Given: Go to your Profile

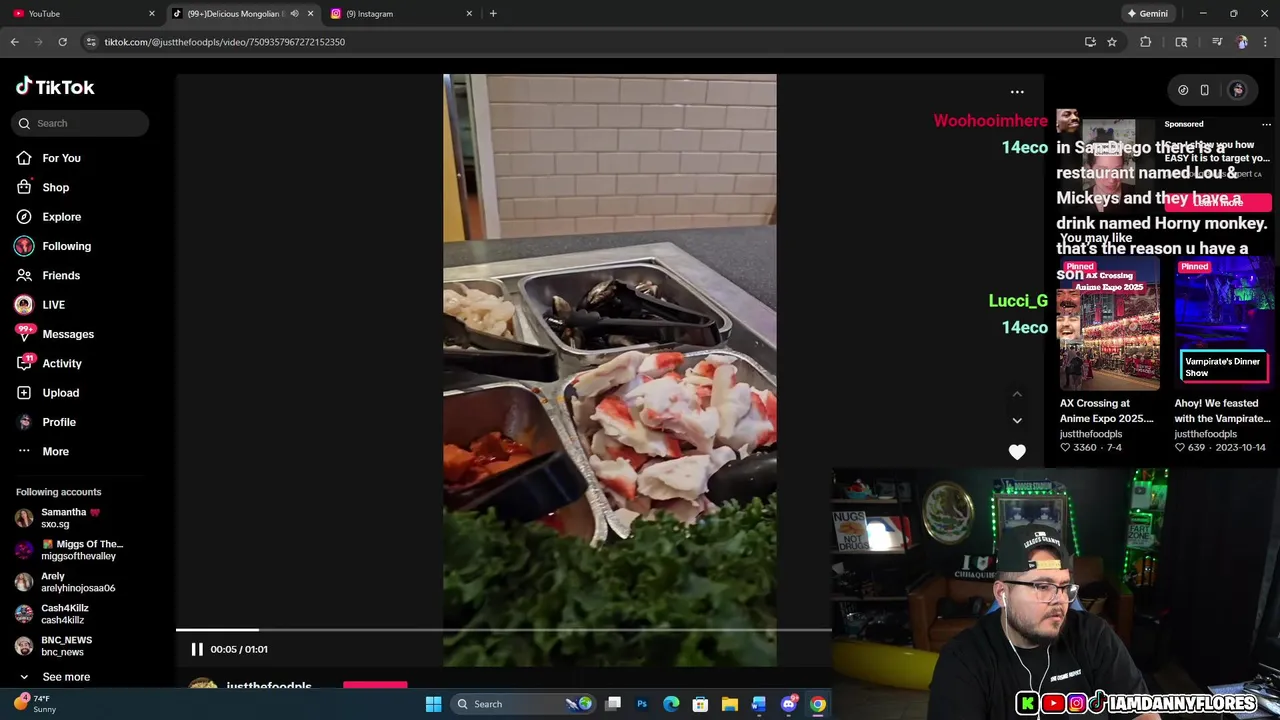Looking at the screenshot, I should pos(58,422).
